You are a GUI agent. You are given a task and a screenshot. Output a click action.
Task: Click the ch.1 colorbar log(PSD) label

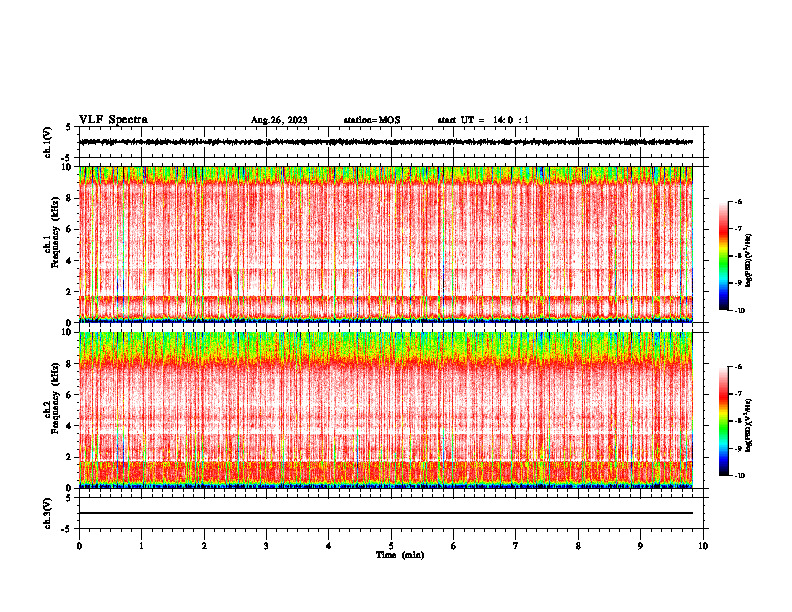749,261
